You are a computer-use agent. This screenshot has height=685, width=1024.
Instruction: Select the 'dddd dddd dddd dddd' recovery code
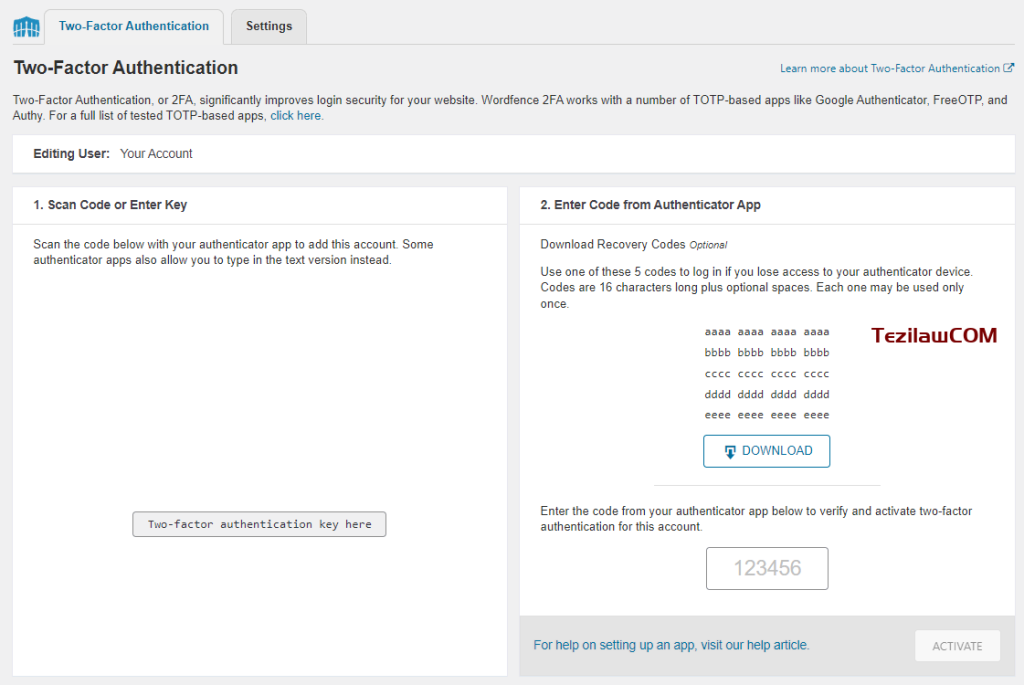767,395
